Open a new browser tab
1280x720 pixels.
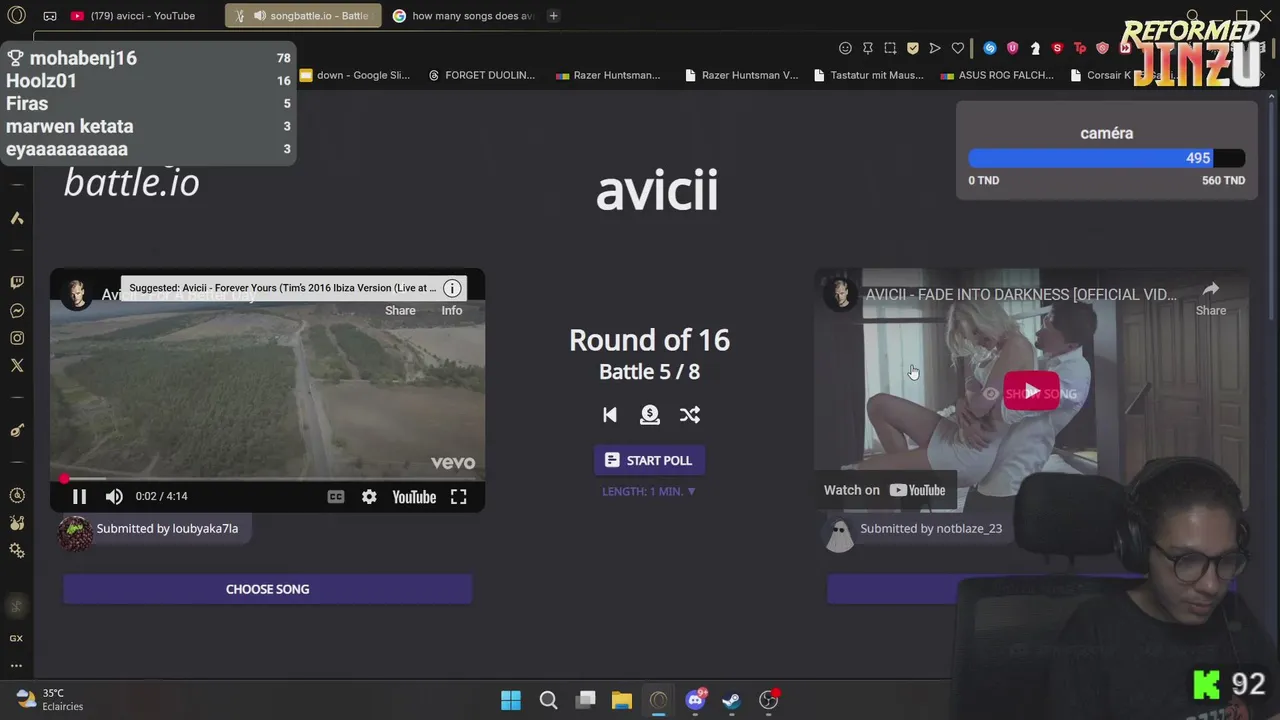tap(553, 16)
